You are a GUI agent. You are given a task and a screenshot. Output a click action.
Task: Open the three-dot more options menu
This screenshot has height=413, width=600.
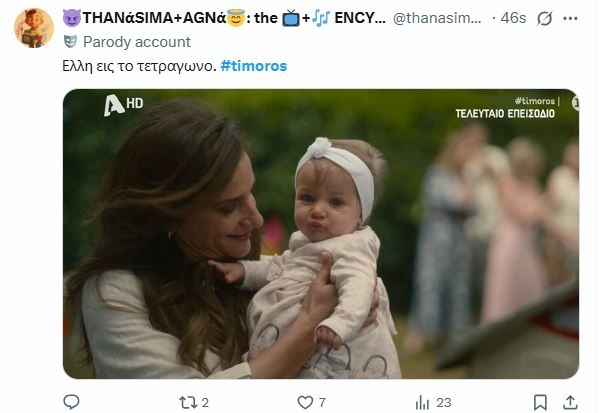[570, 18]
